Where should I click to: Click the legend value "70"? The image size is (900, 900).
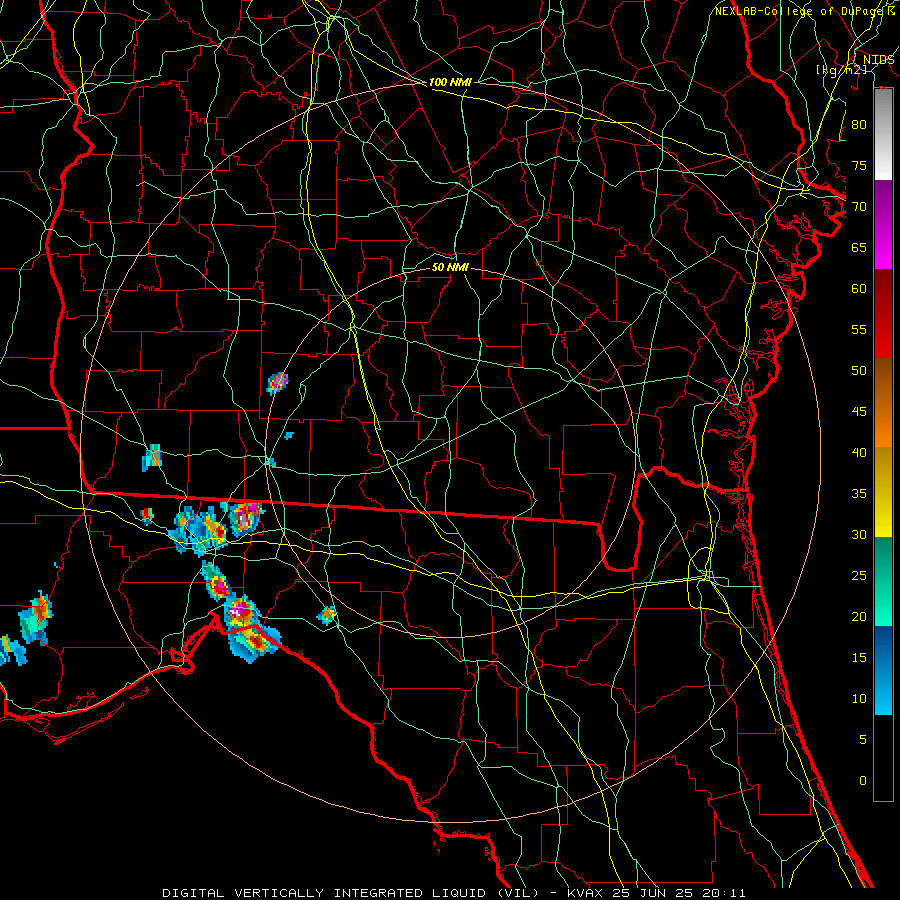click(859, 207)
